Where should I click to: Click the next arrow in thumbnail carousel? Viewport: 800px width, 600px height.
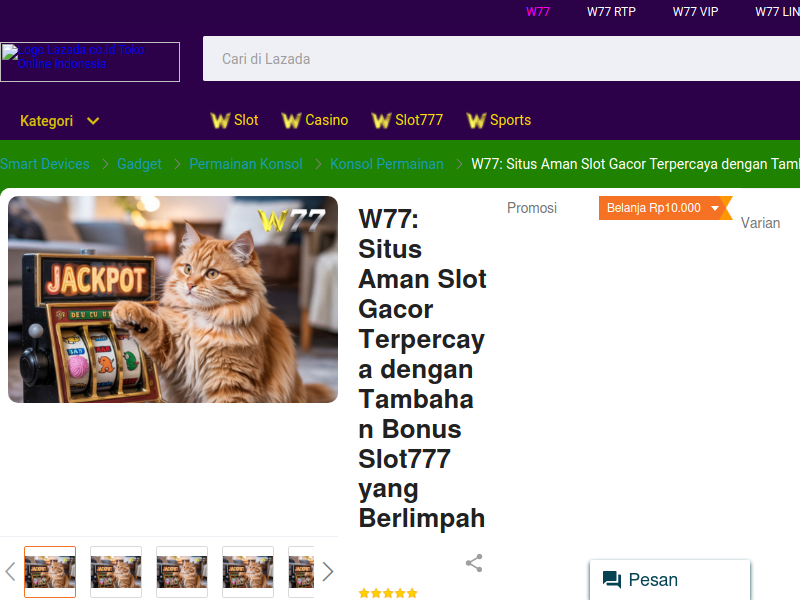point(328,572)
